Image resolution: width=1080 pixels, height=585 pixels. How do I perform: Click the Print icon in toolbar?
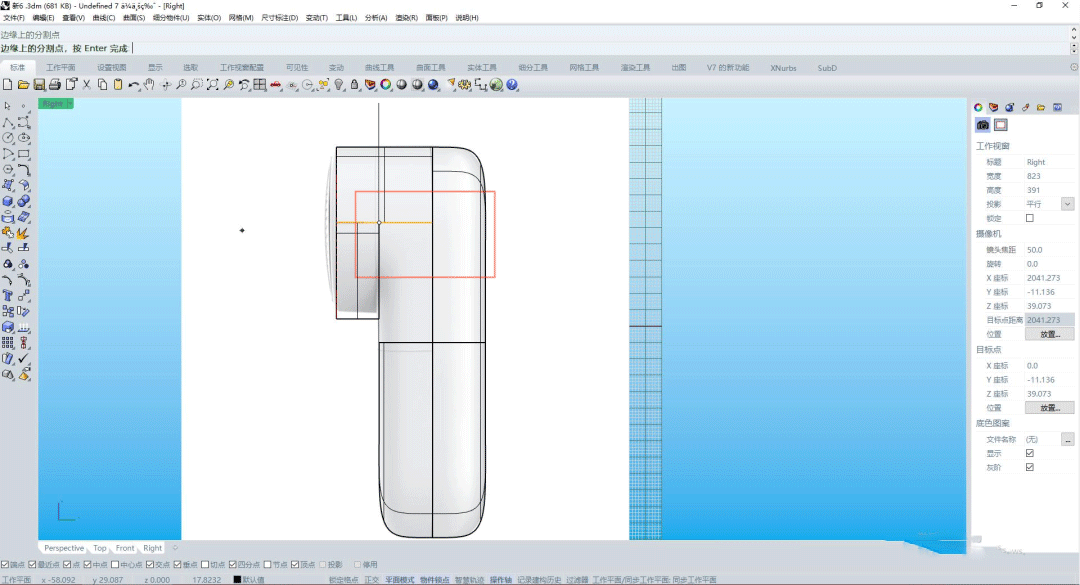pyautogui.click(x=55, y=85)
